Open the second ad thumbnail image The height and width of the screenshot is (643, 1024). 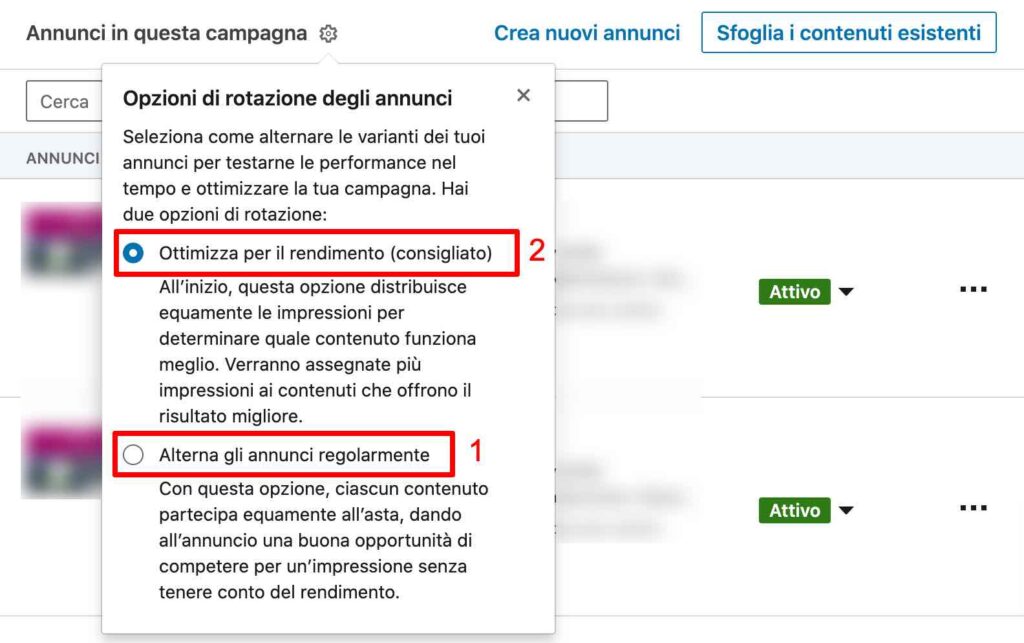(62, 460)
